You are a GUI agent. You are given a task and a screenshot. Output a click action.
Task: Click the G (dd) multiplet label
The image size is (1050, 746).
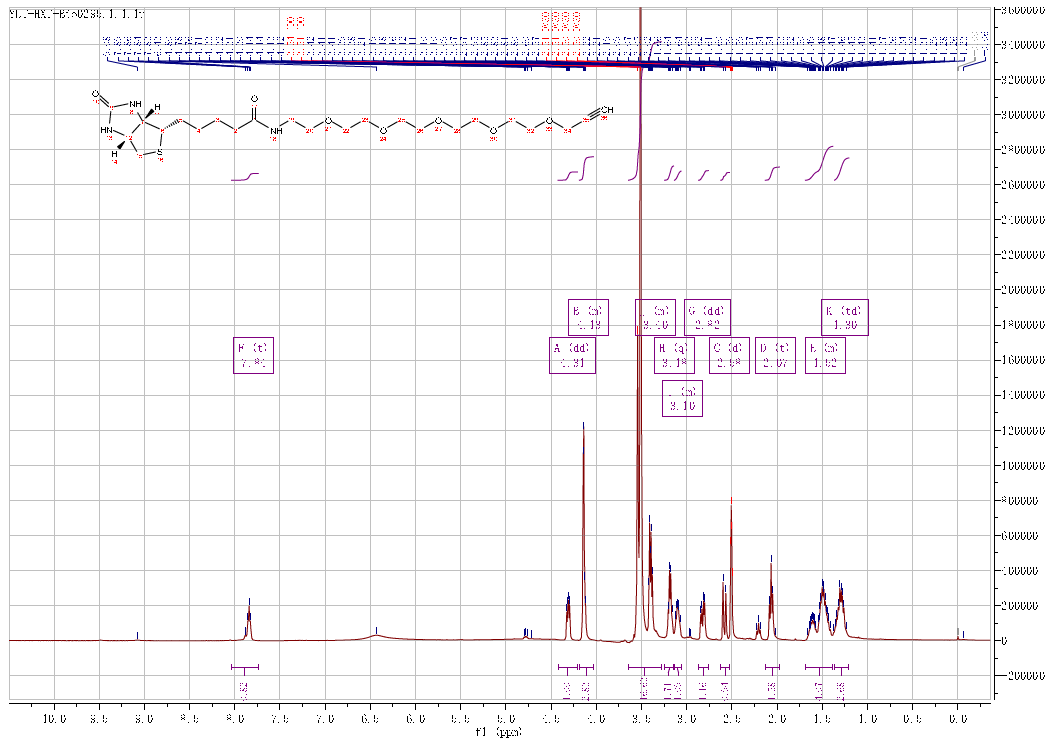708,318
